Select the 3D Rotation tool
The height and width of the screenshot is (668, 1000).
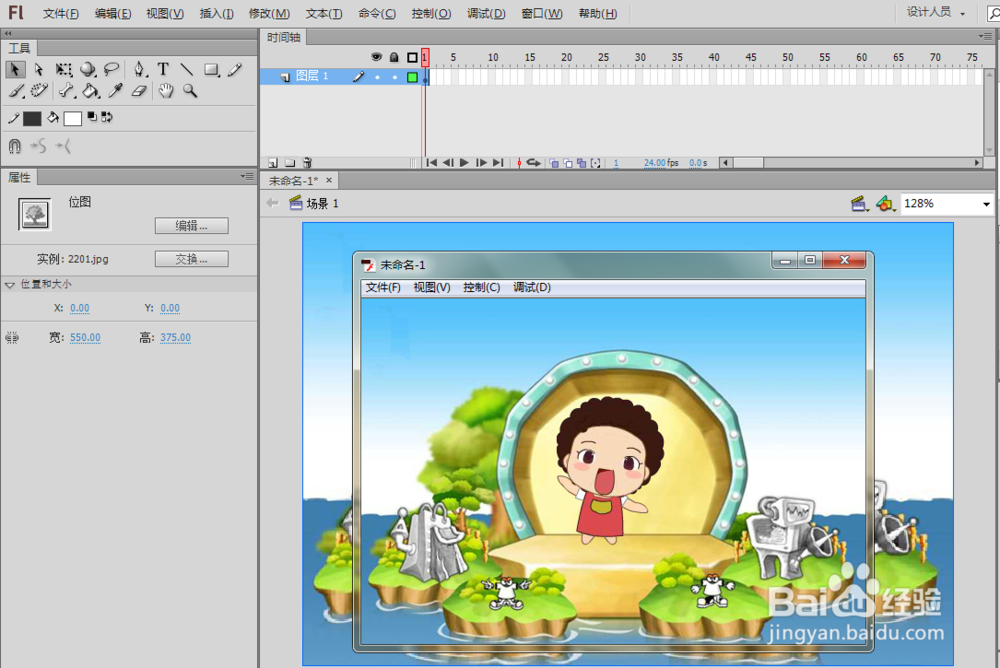click(87, 70)
